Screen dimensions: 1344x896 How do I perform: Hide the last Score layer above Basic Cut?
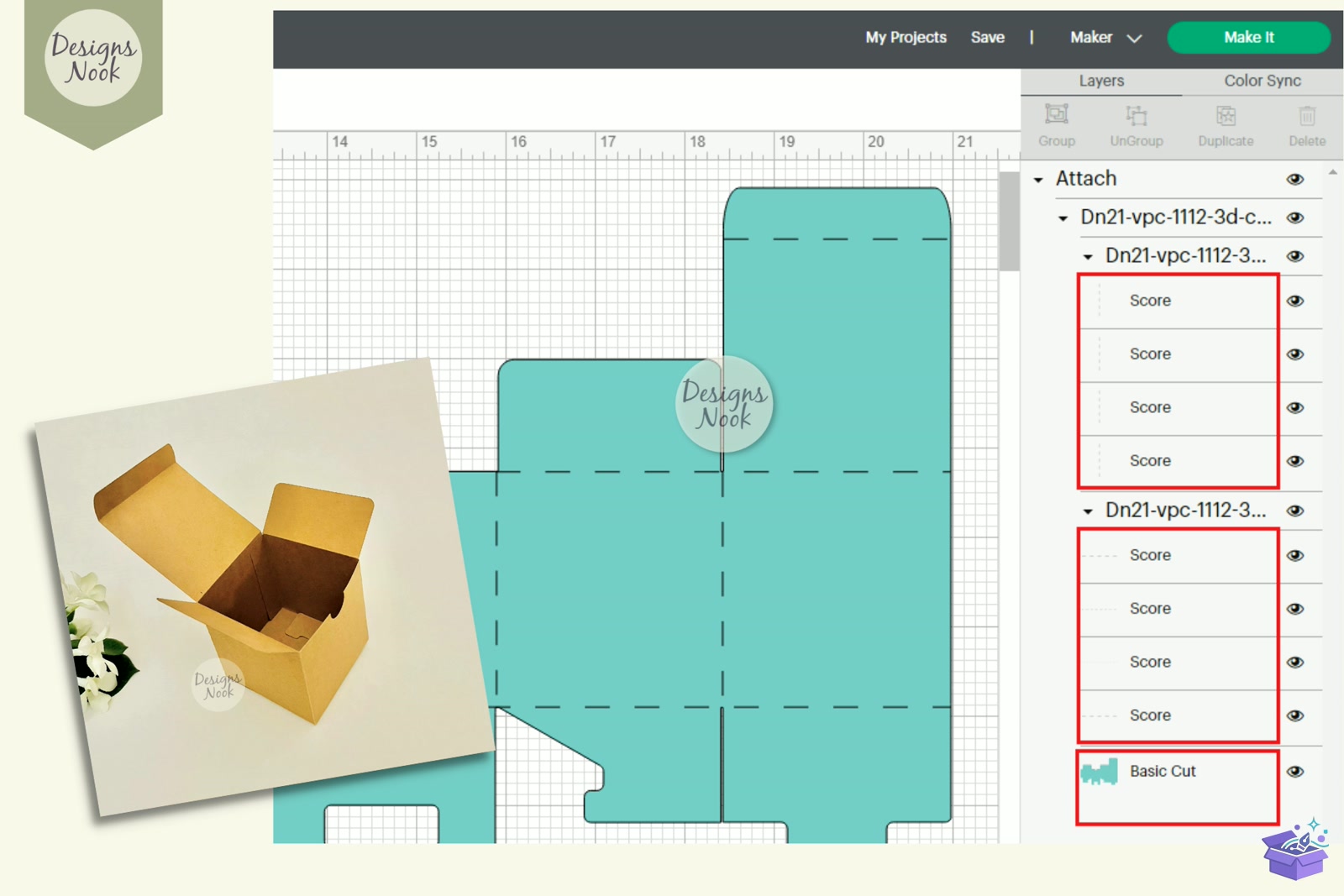click(1295, 715)
